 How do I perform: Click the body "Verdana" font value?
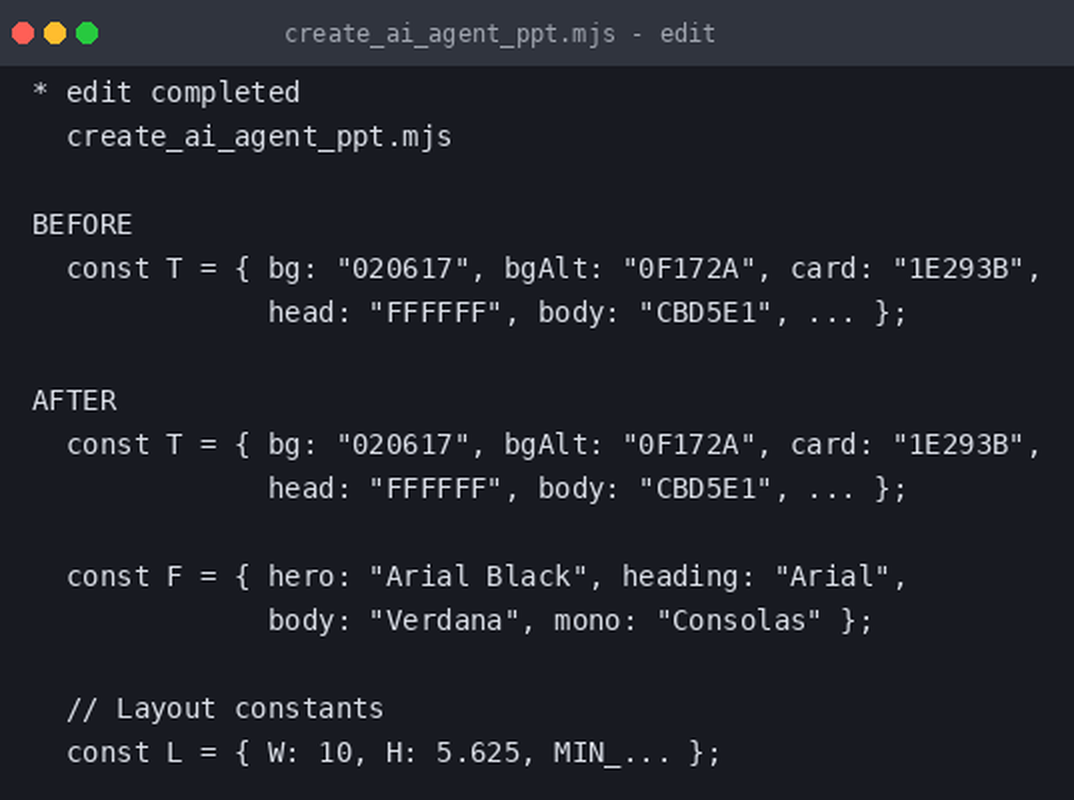444,620
